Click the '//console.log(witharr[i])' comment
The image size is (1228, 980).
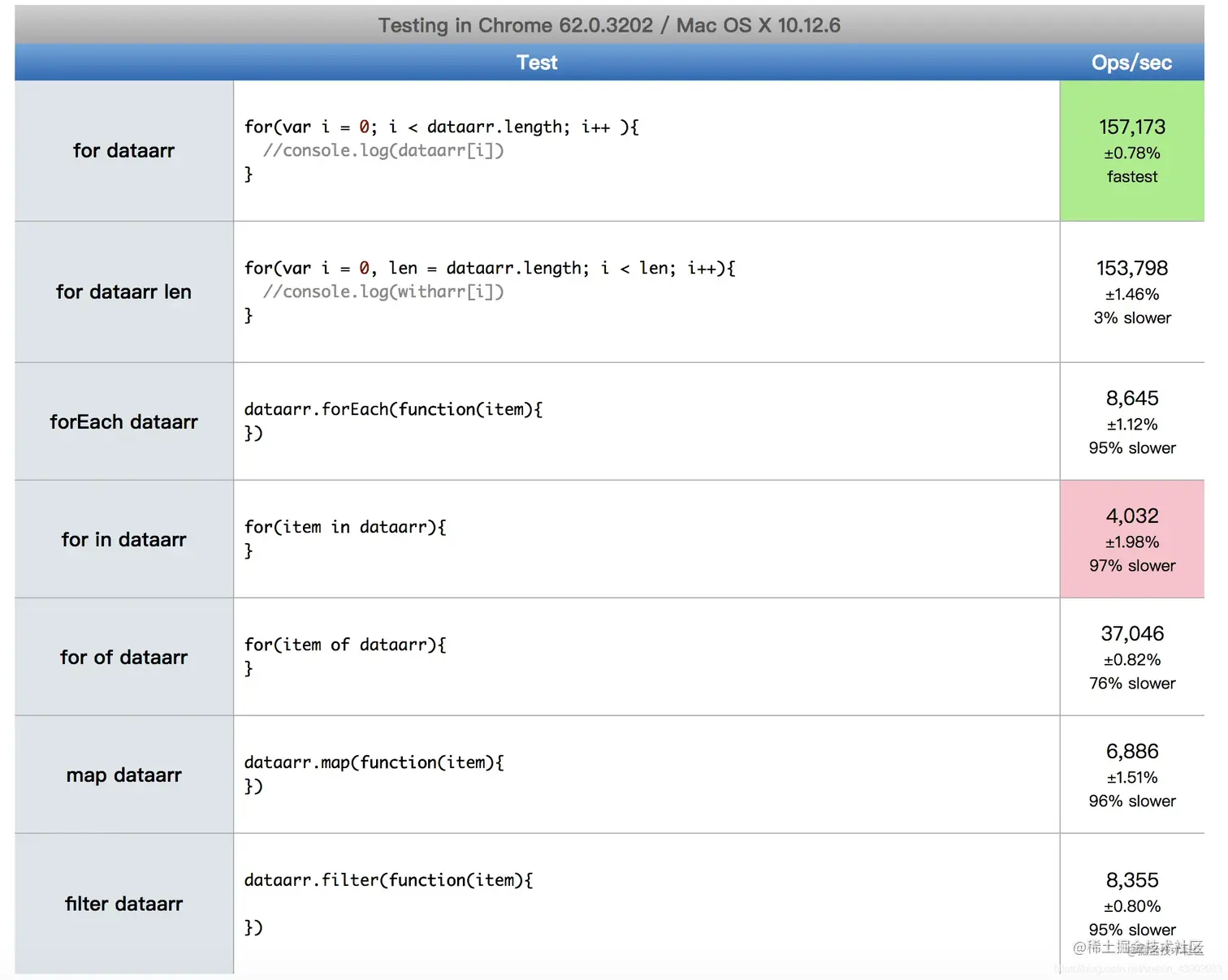(x=383, y=291)
